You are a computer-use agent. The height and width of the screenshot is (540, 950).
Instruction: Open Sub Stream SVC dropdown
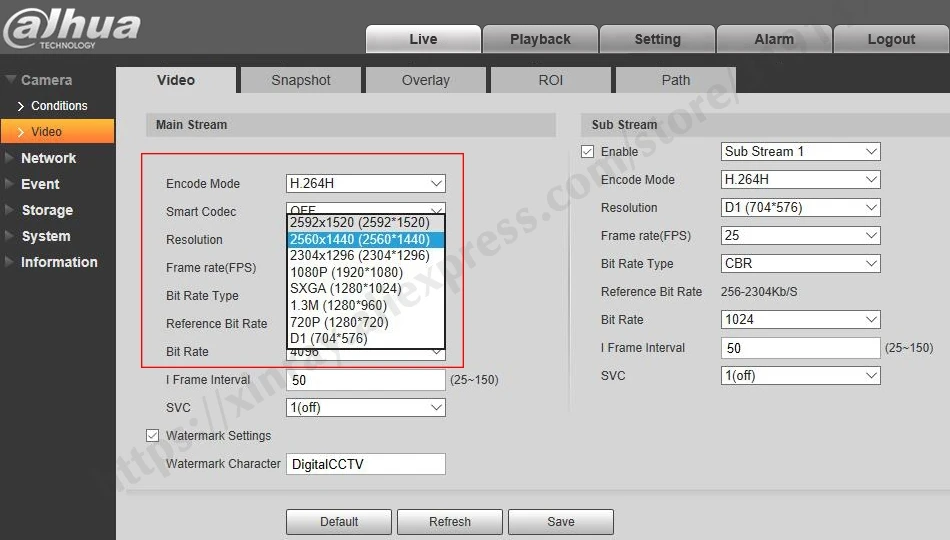click(x=800, y=375)
